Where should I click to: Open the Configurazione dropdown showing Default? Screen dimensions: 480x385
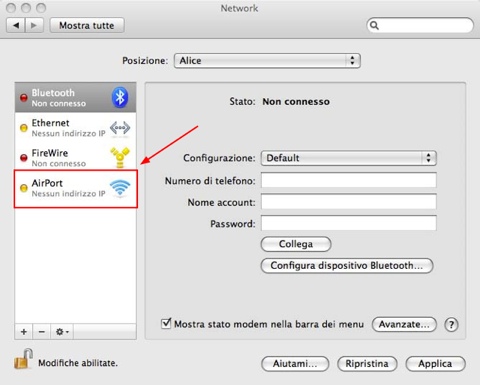pos(349,158)
